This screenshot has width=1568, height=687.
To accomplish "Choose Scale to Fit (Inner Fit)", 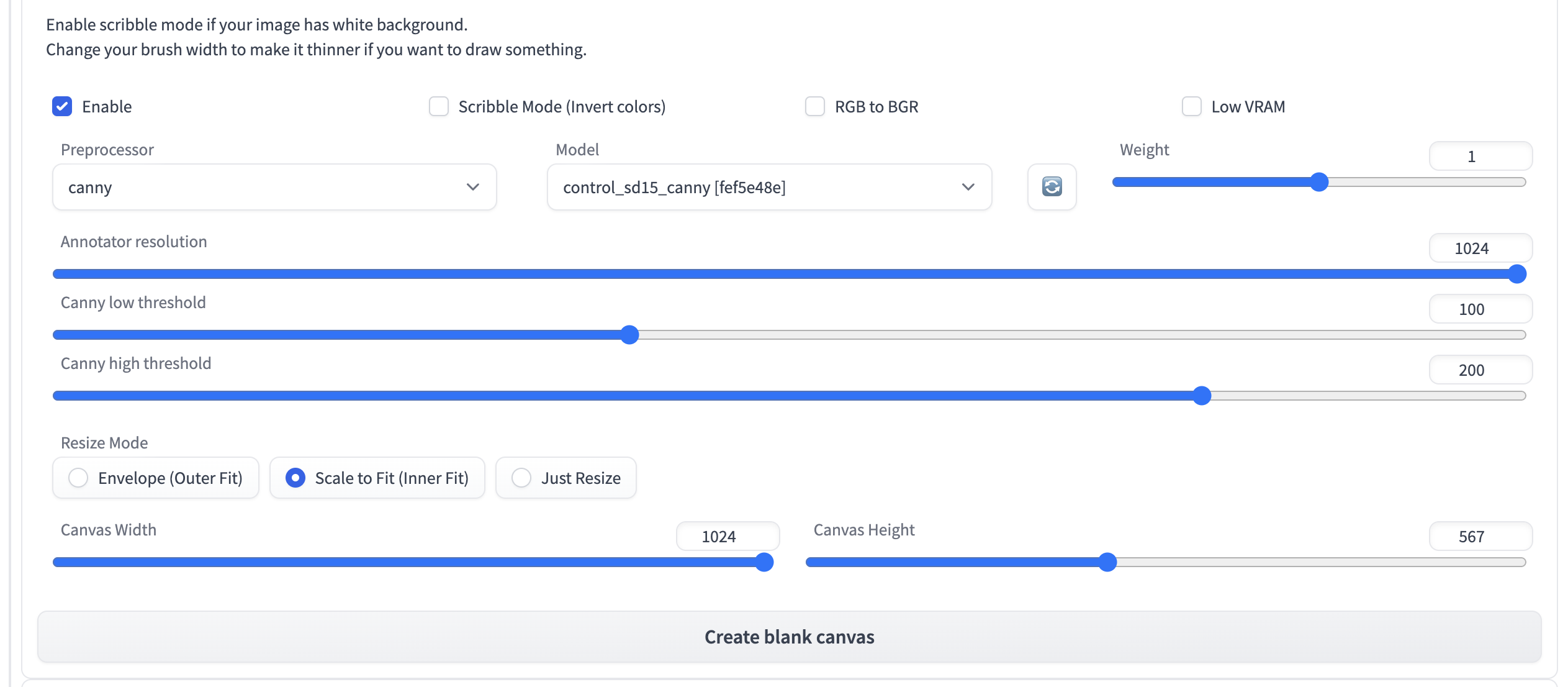I will 295,478.
